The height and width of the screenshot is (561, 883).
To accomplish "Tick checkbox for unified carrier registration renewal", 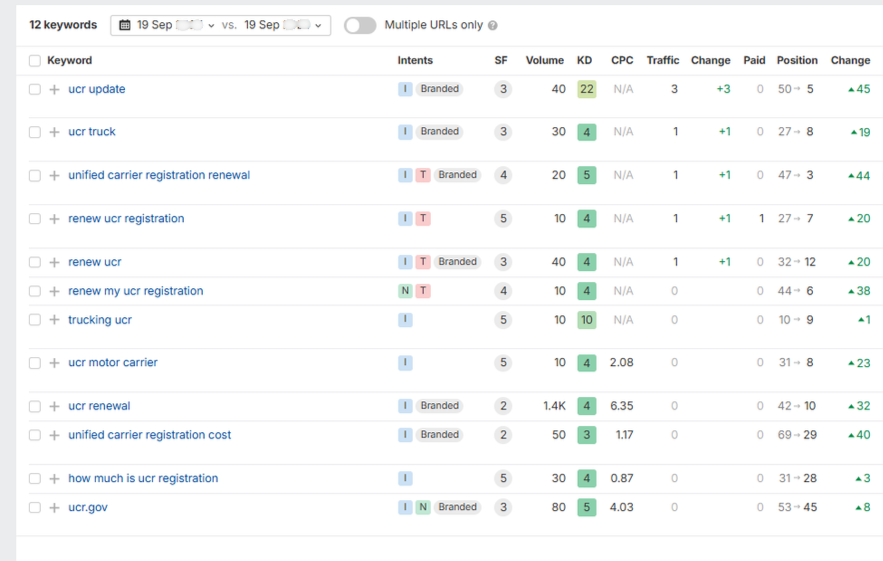I will point(35,176).
